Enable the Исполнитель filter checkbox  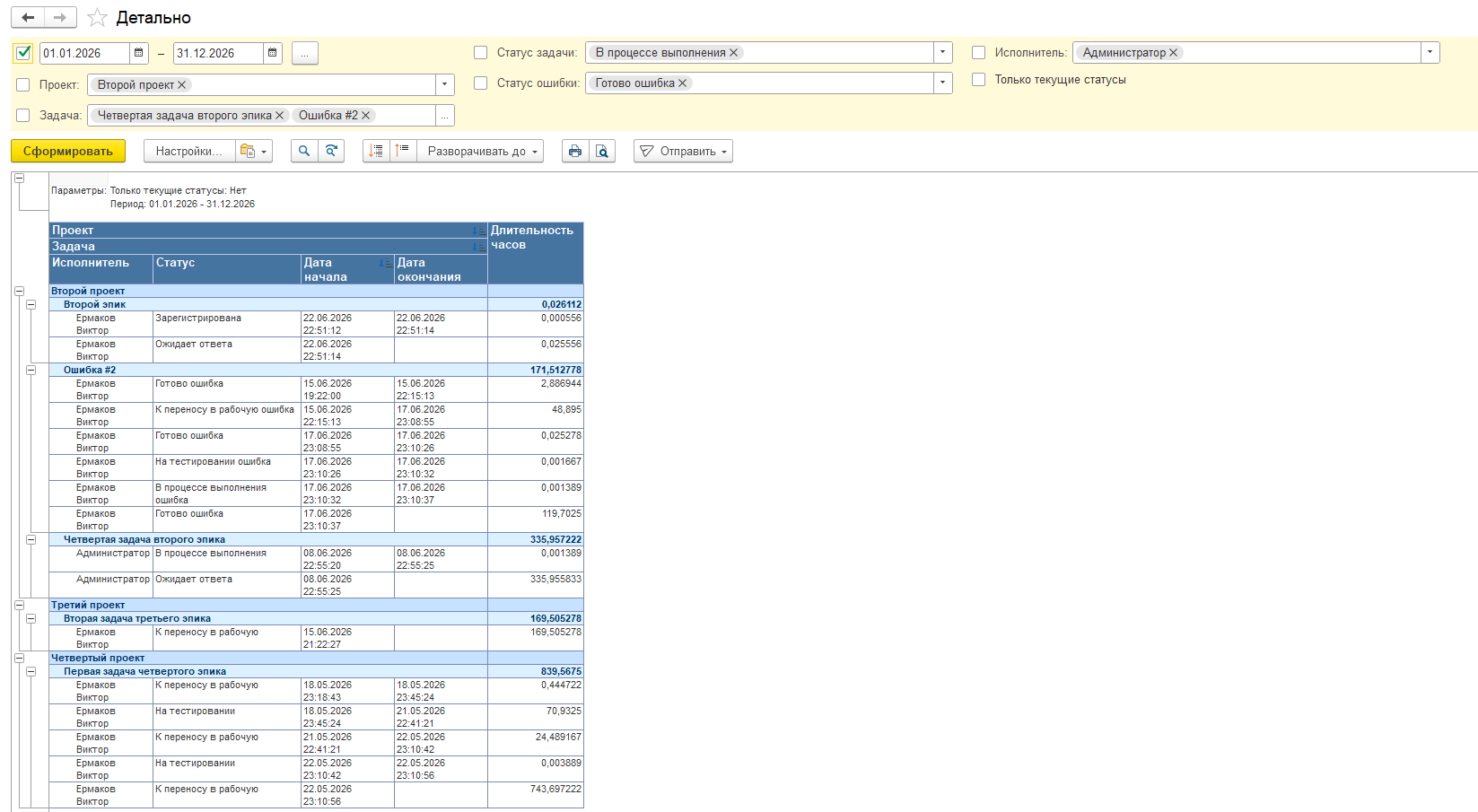click(x=979, y=52)
